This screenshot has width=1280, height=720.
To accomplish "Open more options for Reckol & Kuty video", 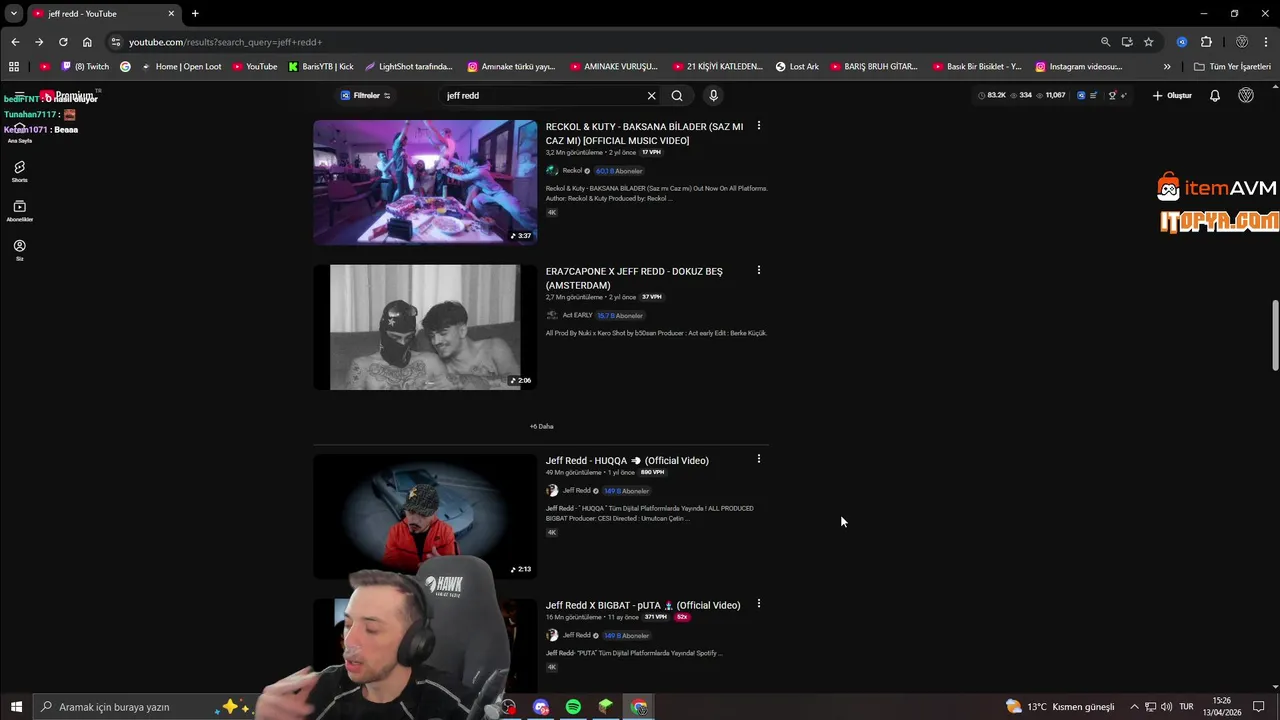I will [x=758, y=126].
